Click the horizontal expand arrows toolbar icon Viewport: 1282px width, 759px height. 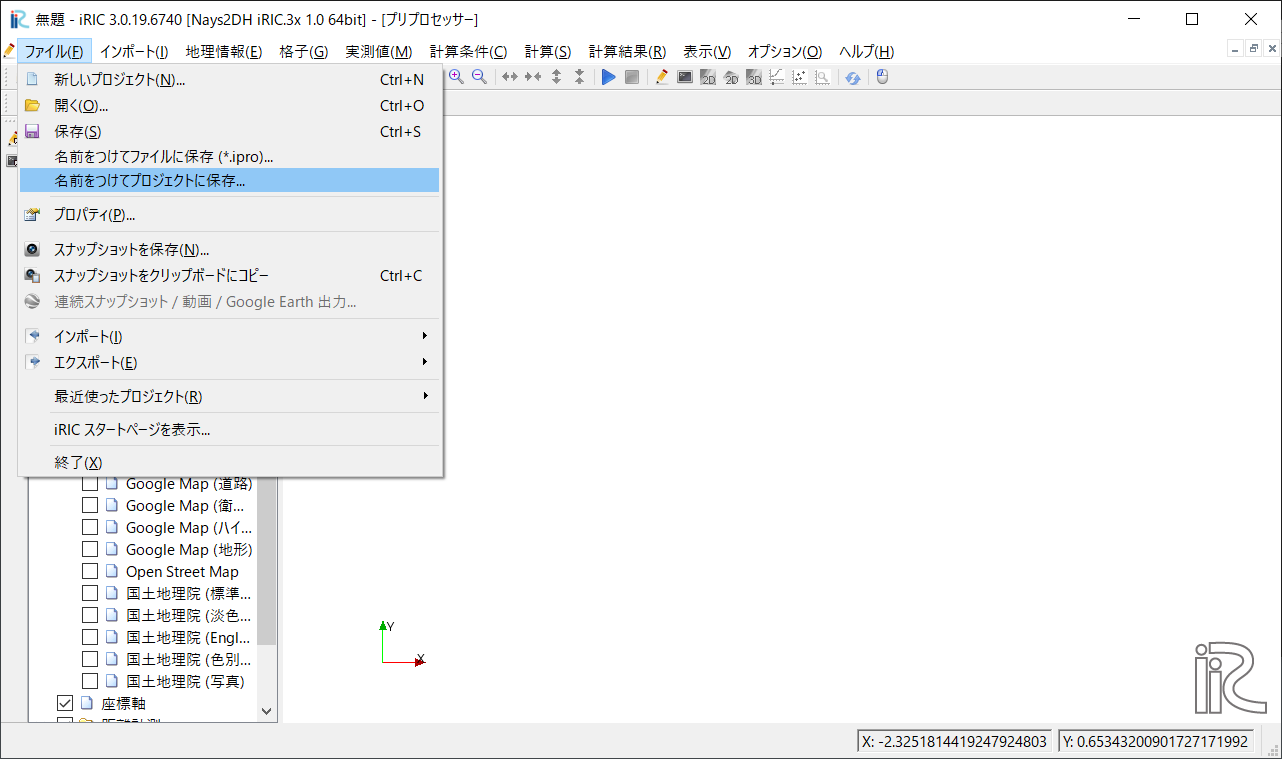tap(510, 77)
